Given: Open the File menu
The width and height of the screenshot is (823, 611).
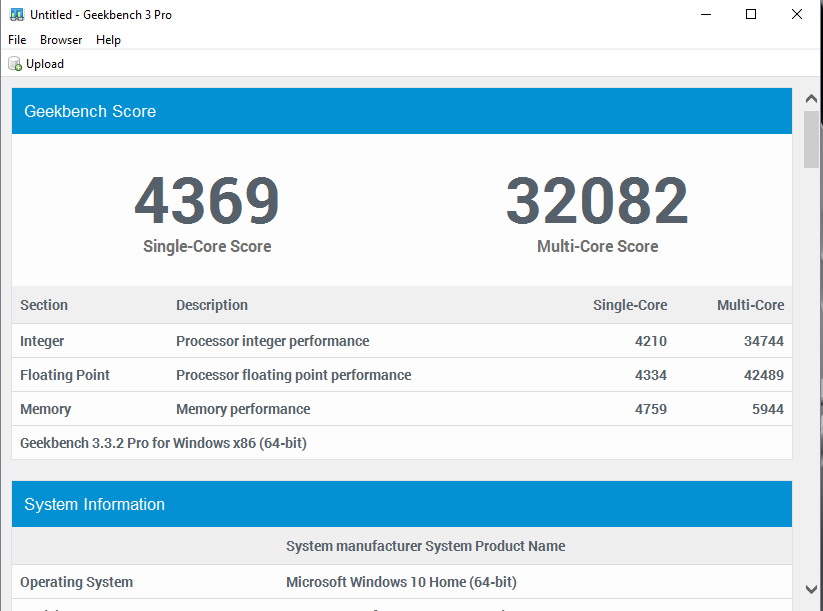Looking at the screenshot, I should coord(17,40).
